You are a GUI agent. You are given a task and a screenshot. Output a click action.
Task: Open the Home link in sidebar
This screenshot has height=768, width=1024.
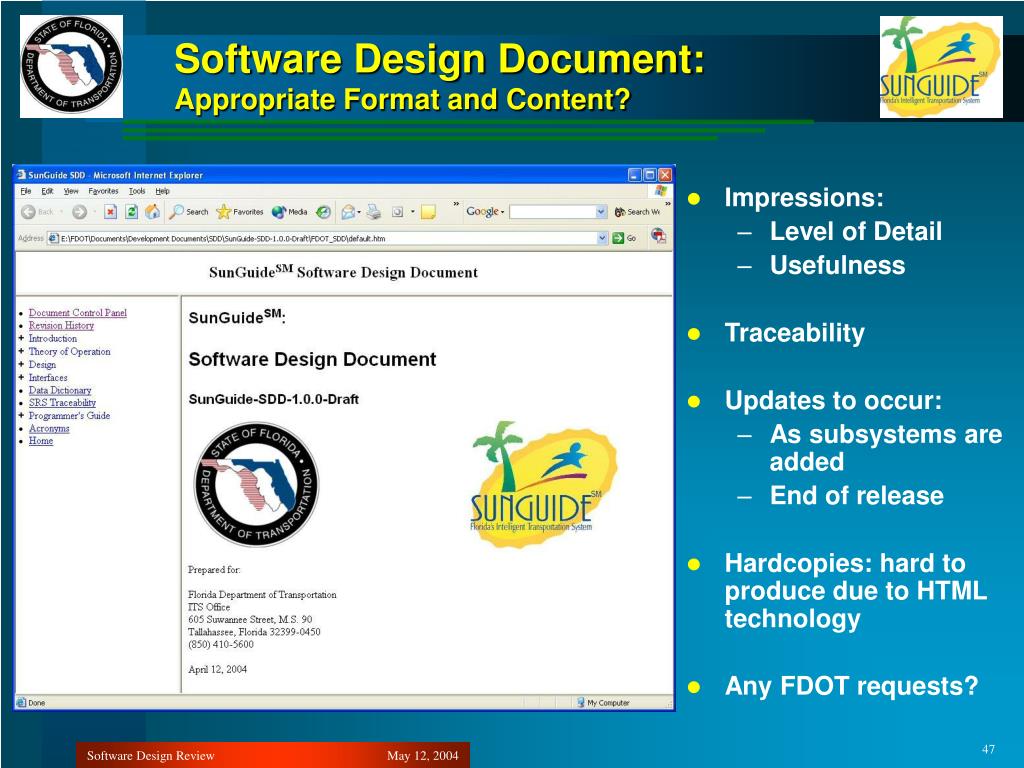tap(40, 441)
